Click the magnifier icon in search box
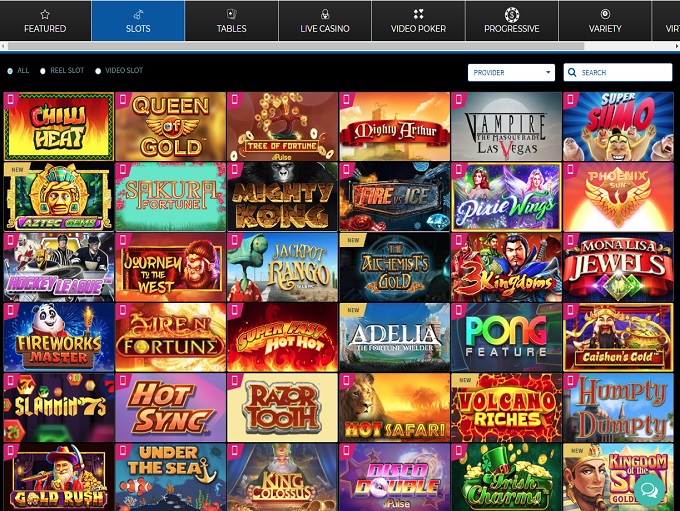680x511 pixels. point(572,72)
